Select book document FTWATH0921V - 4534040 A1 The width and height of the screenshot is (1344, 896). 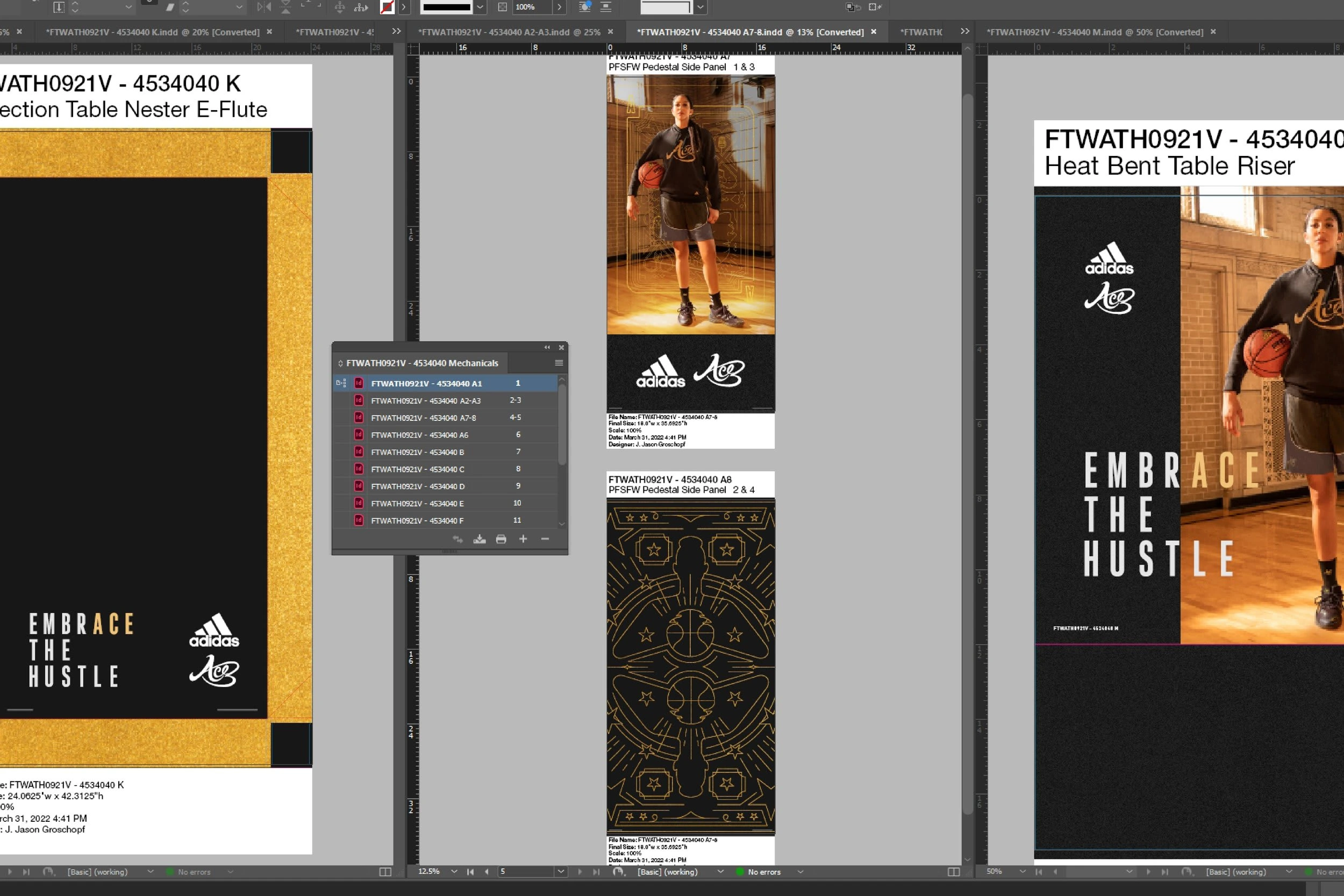point(445,383)
